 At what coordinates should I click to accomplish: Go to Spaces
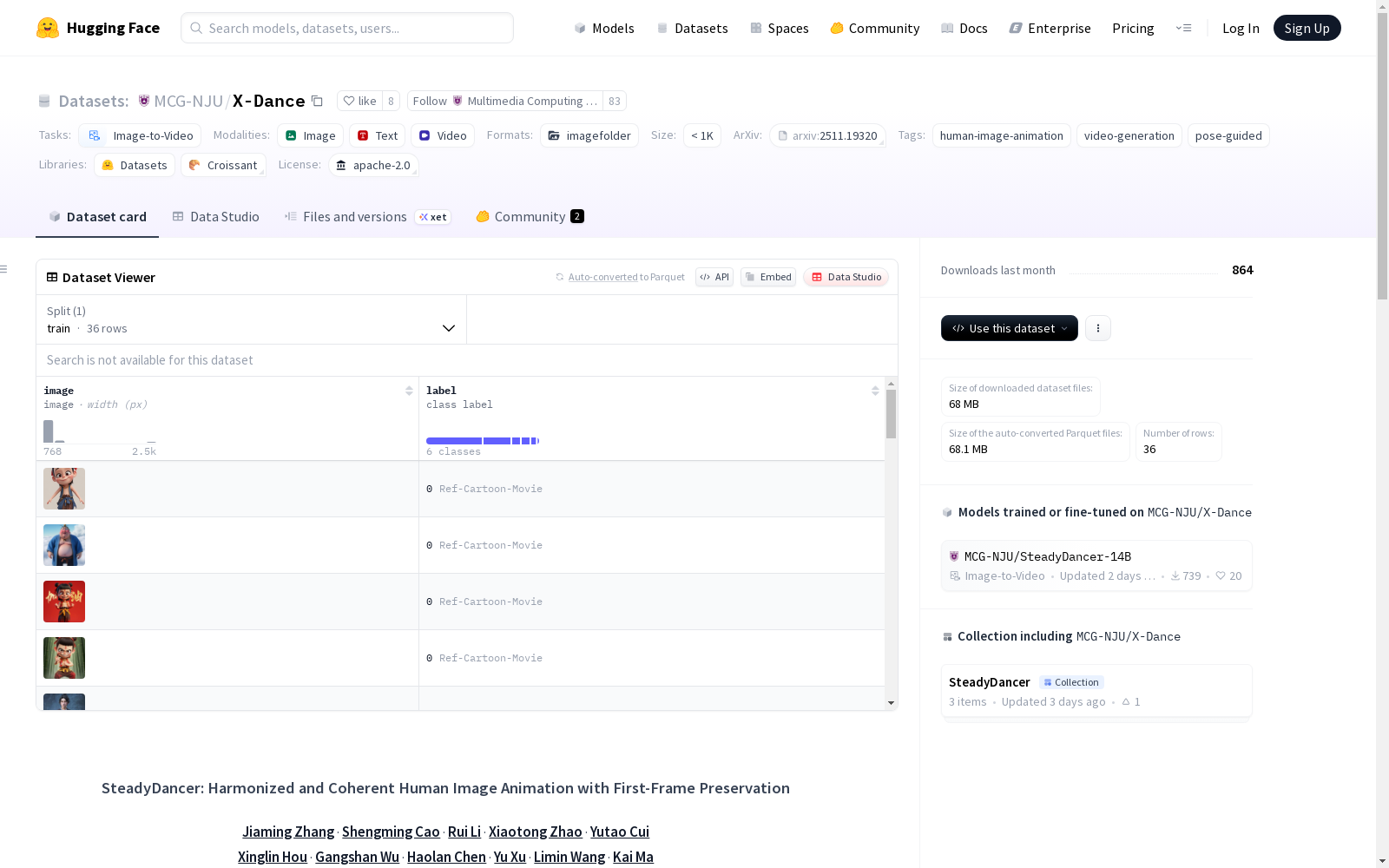[x=779, y=28]
